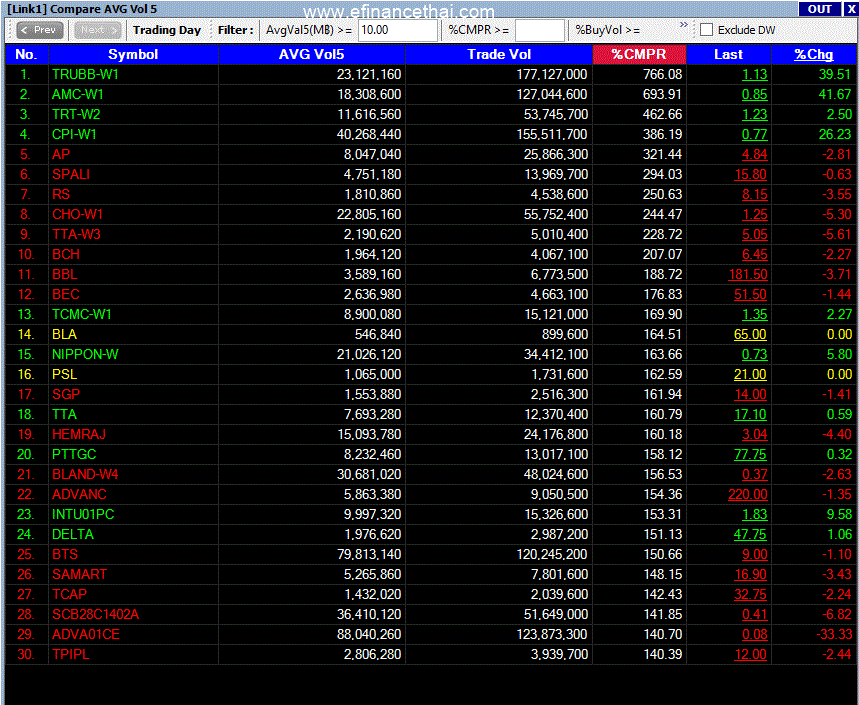Enable the Exclude DW checkbox
859x705 pixels.
point(707,30)
